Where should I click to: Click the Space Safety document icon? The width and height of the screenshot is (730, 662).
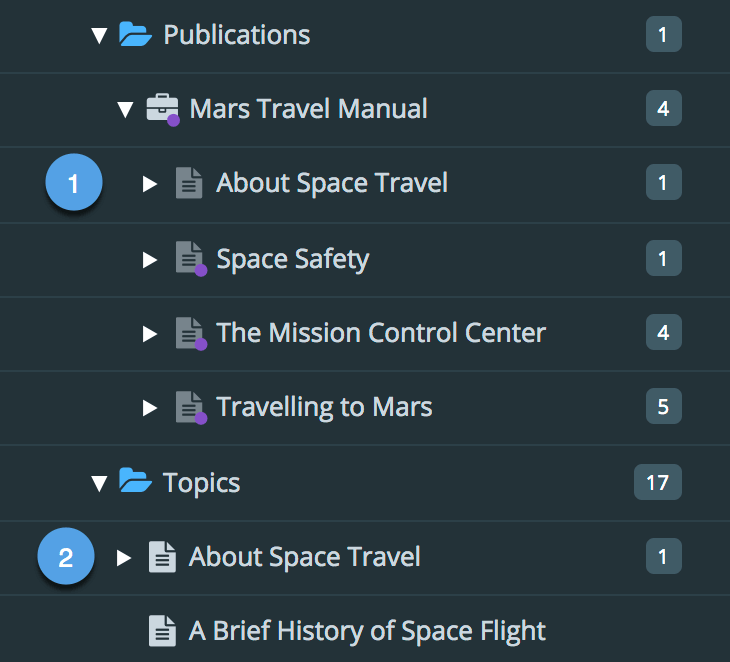click(x=189, y=258)
